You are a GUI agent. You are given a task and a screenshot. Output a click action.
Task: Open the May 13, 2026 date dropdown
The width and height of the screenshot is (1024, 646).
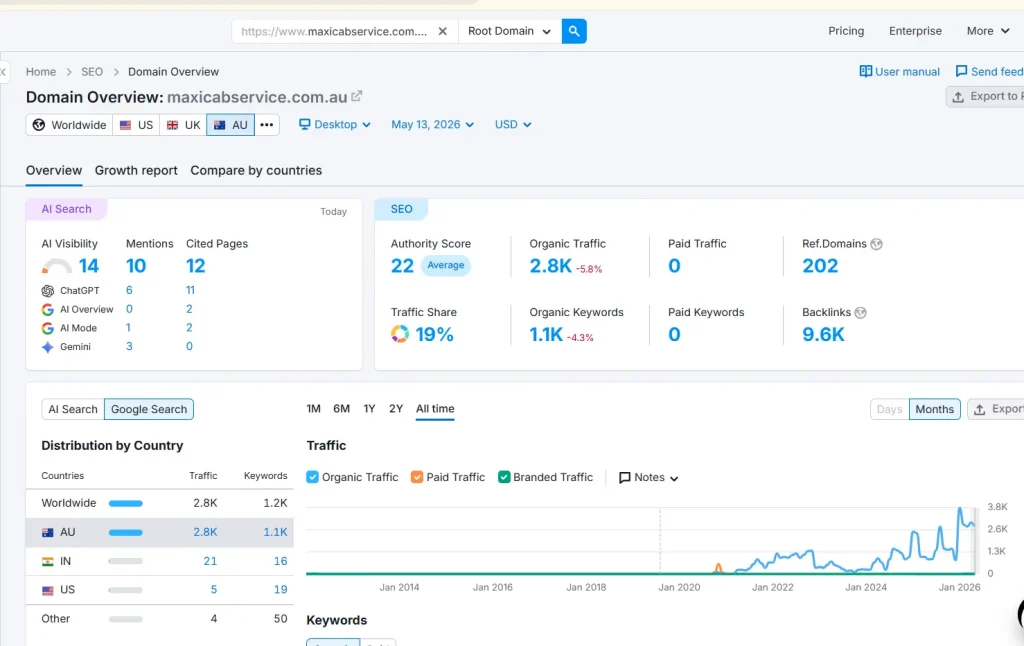pyautogui.click(x=432, y=124)
